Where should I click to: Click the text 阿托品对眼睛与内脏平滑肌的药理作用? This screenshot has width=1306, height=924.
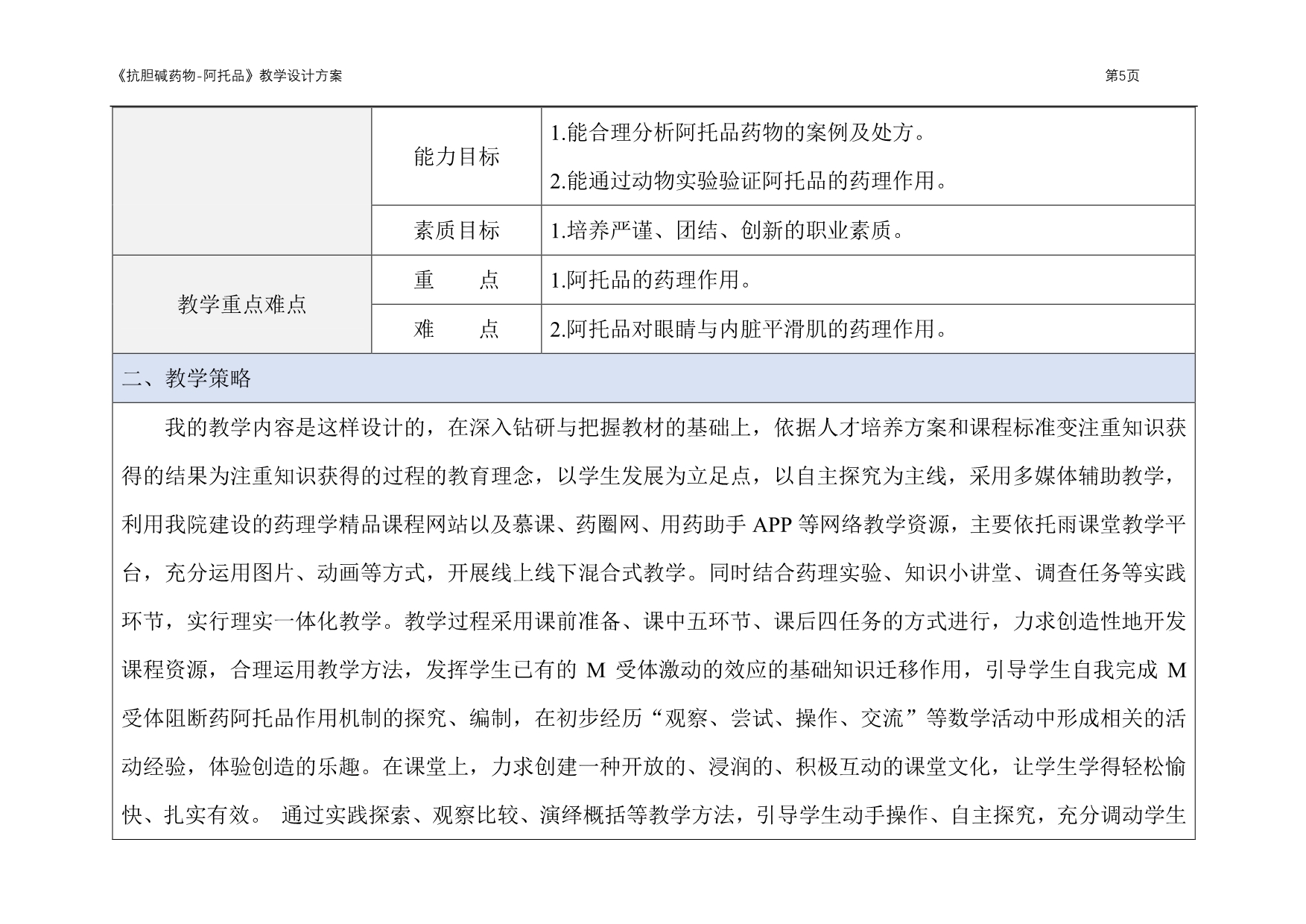[x=749, y=329]
